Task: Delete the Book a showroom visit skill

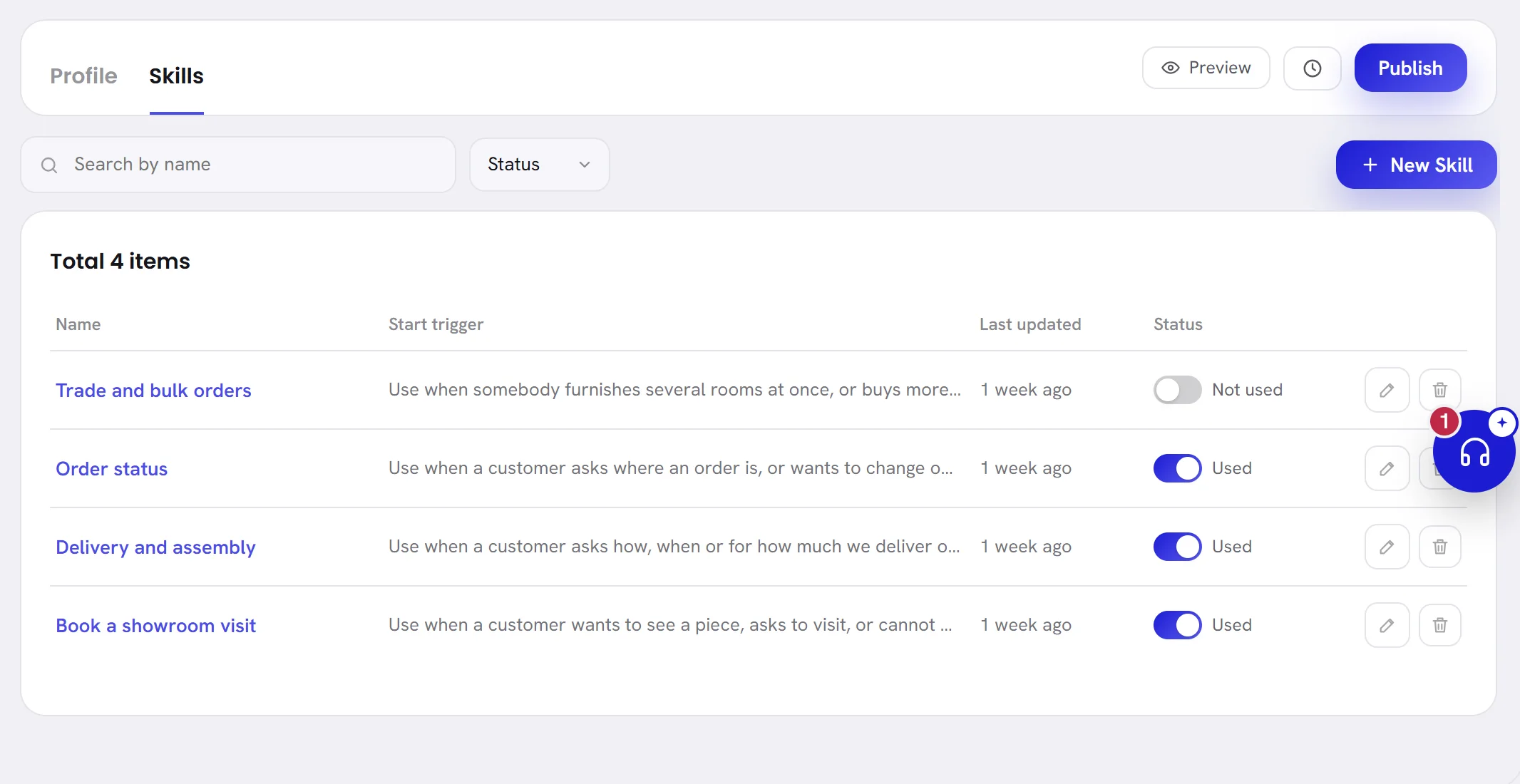Action: (1439, 625)
